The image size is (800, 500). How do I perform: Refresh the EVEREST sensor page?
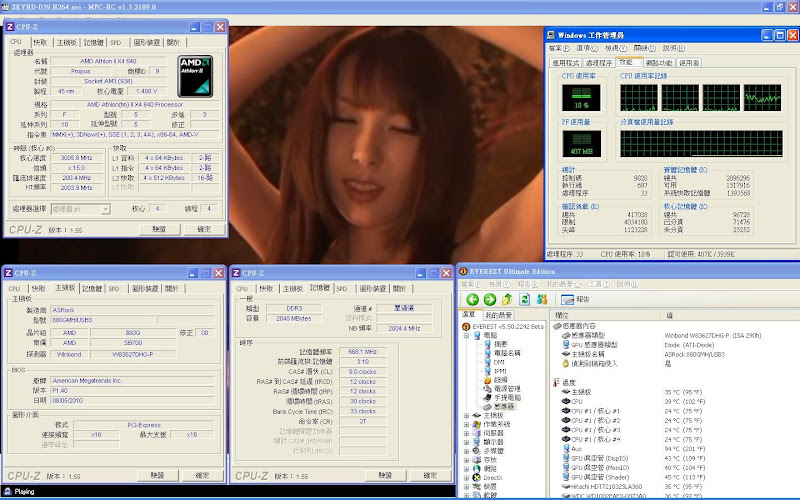(524, 299)
